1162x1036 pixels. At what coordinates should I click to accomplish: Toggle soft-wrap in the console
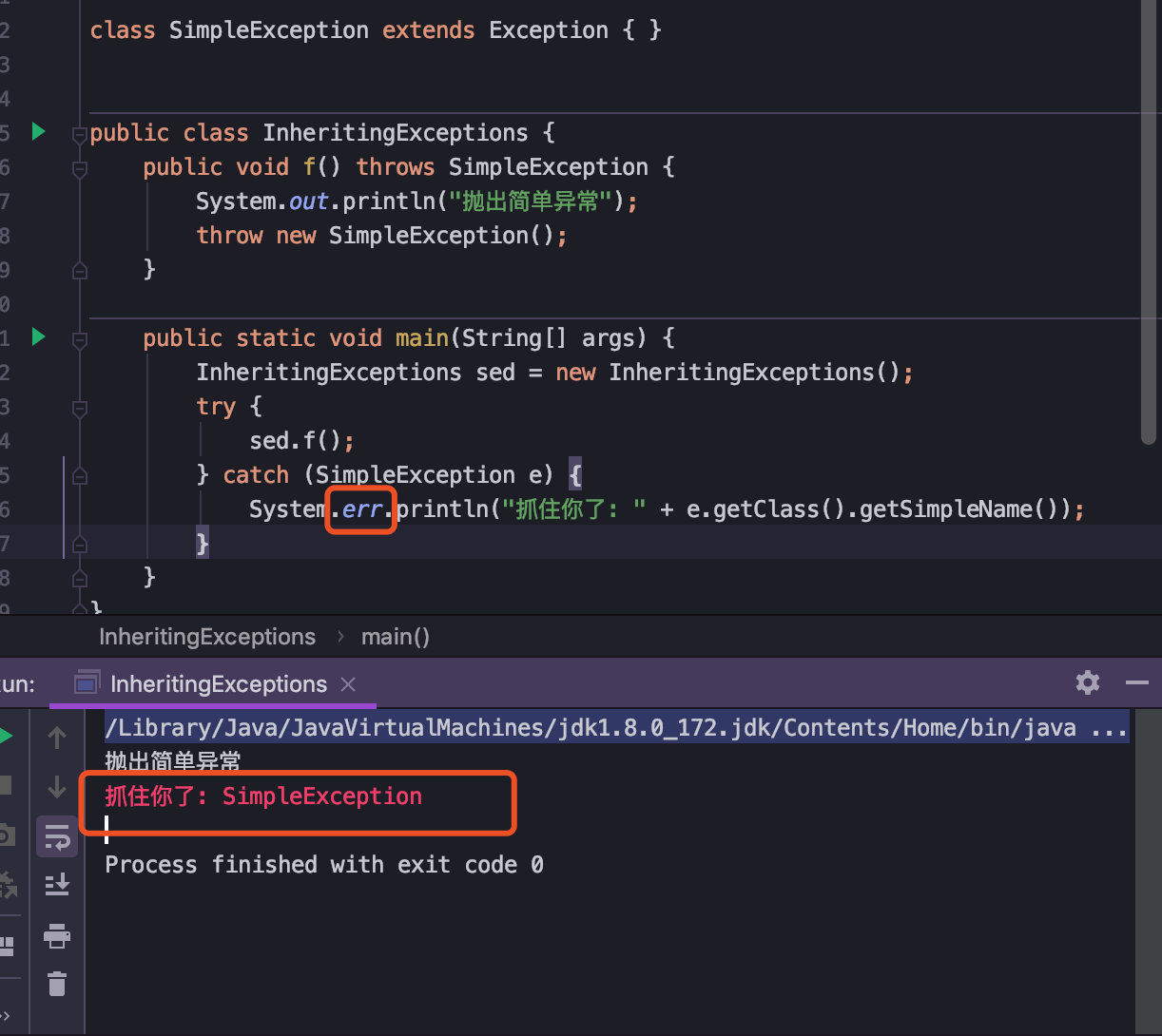[57, 838]
